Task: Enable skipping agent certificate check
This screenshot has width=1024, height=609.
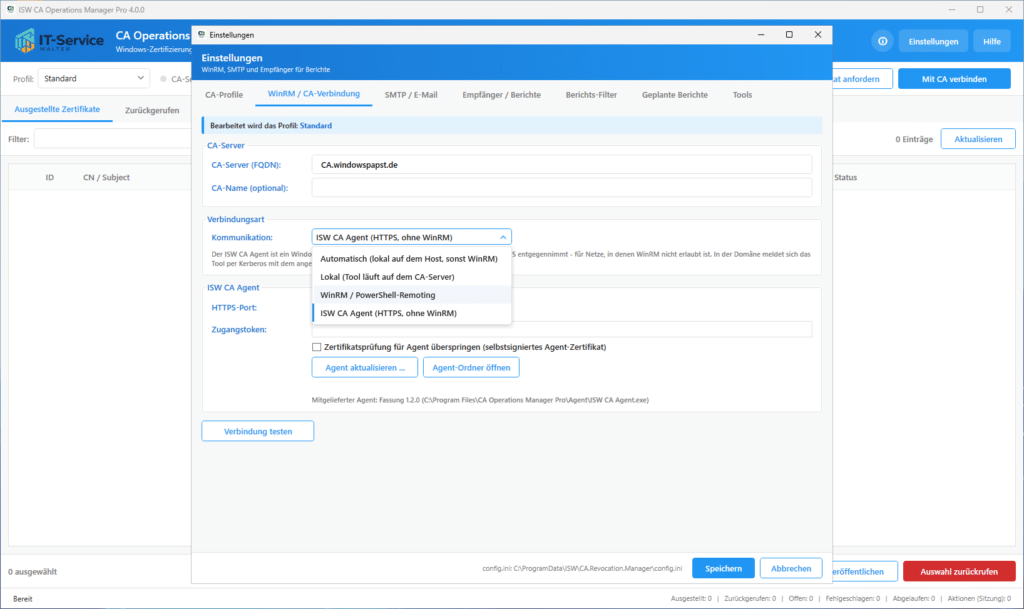Action: [x=317, y=347]
